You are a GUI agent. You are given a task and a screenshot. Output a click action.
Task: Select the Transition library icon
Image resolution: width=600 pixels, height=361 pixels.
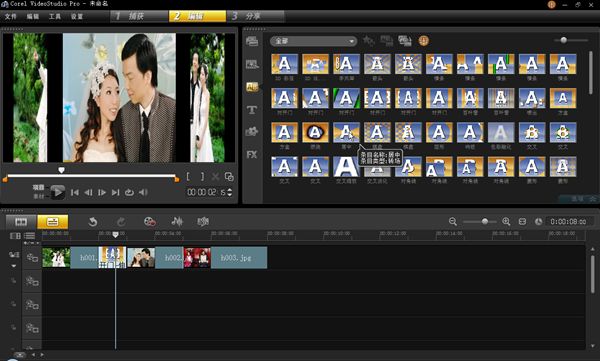click(252, 87)
